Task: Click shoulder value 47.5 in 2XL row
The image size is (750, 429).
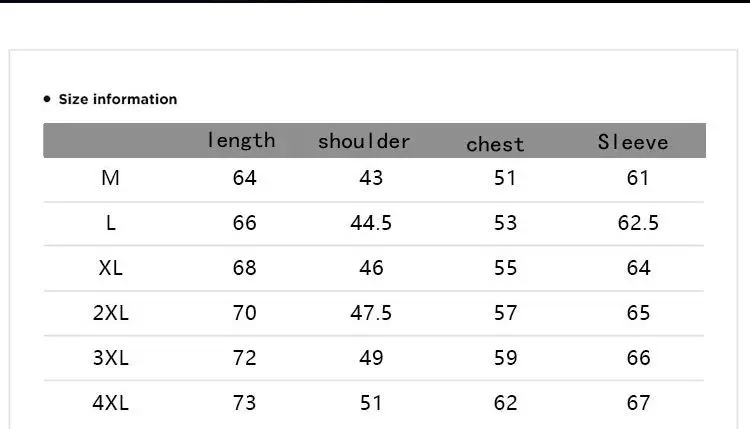Action: pos(371,313)
